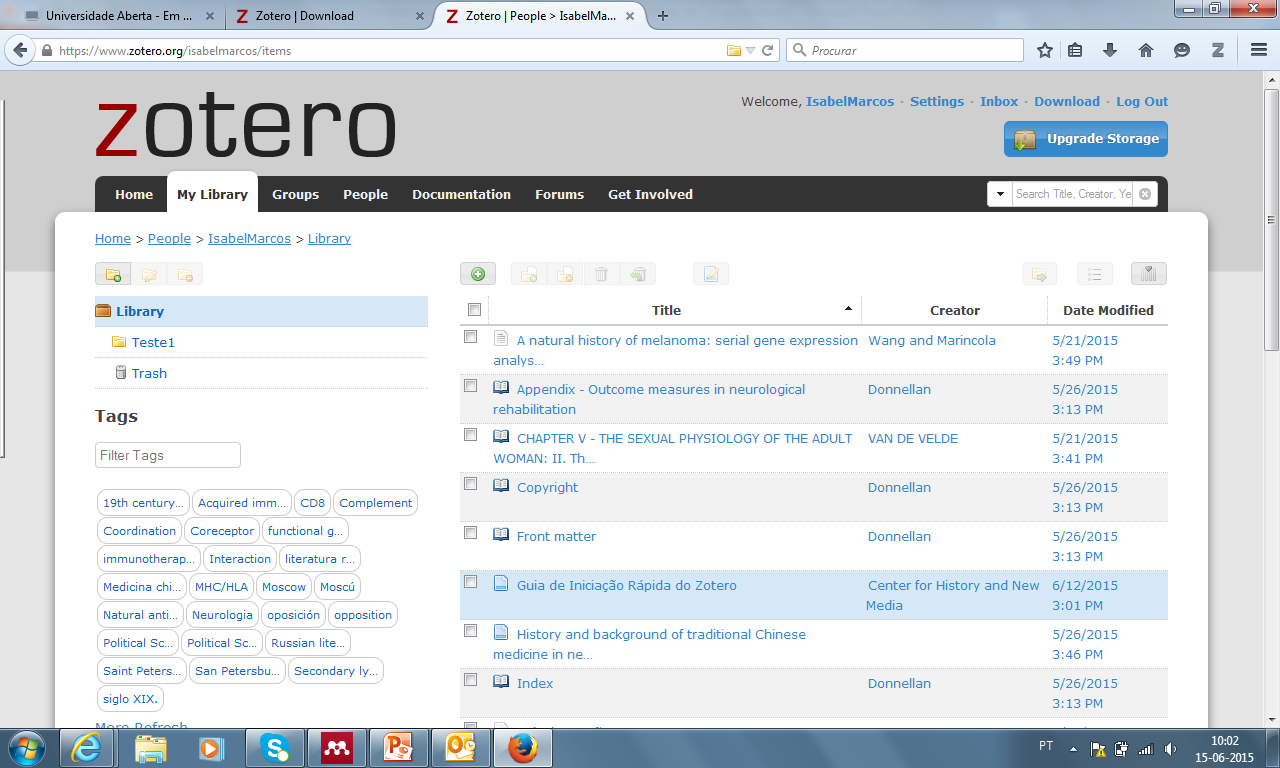1280x768 pixels.
Task: Click the column settings icon above Date Modified
Action: click(x=1149, y=274)
